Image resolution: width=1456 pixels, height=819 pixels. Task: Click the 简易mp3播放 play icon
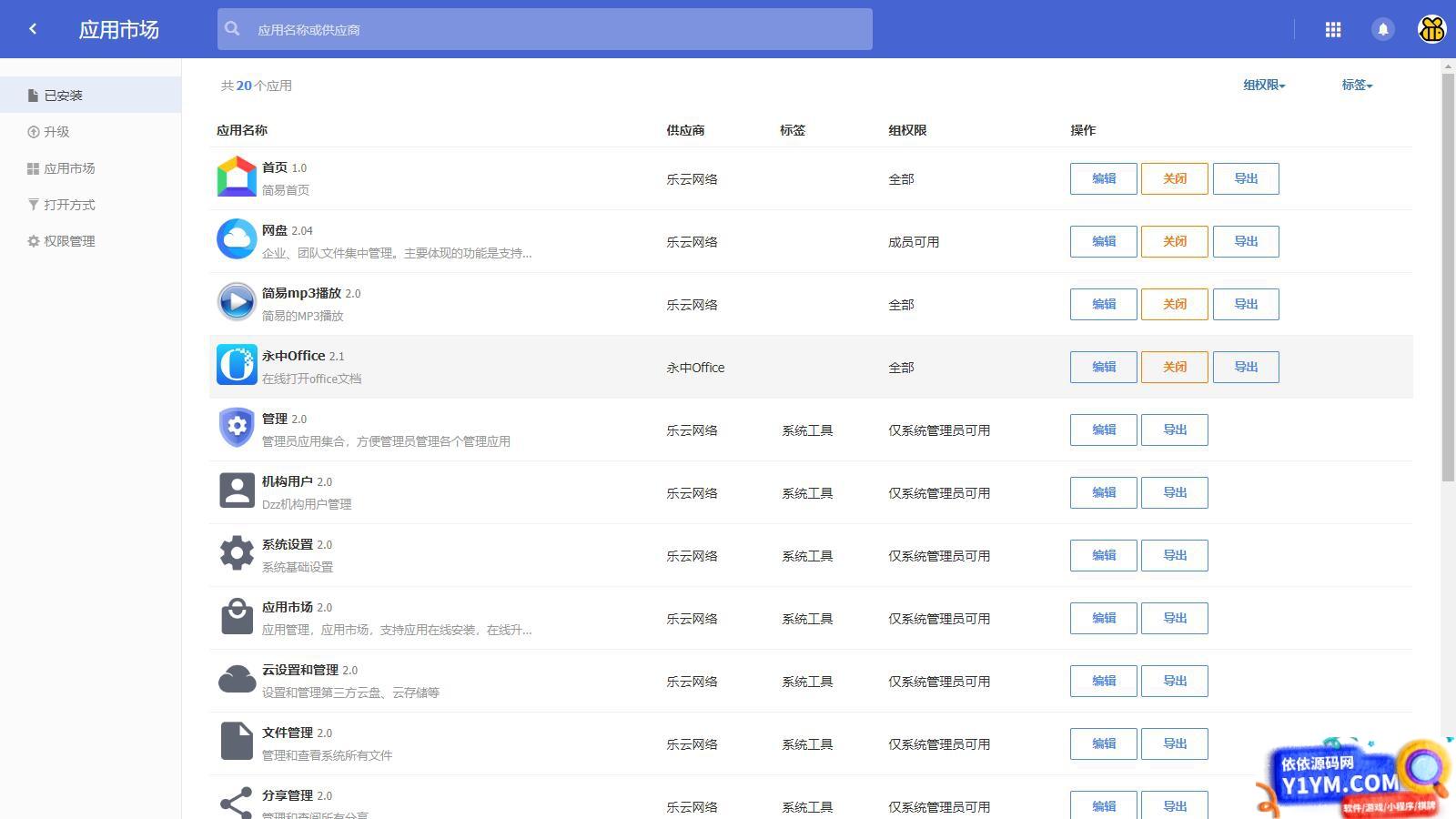pyautogui.click(x=237, y=302)
